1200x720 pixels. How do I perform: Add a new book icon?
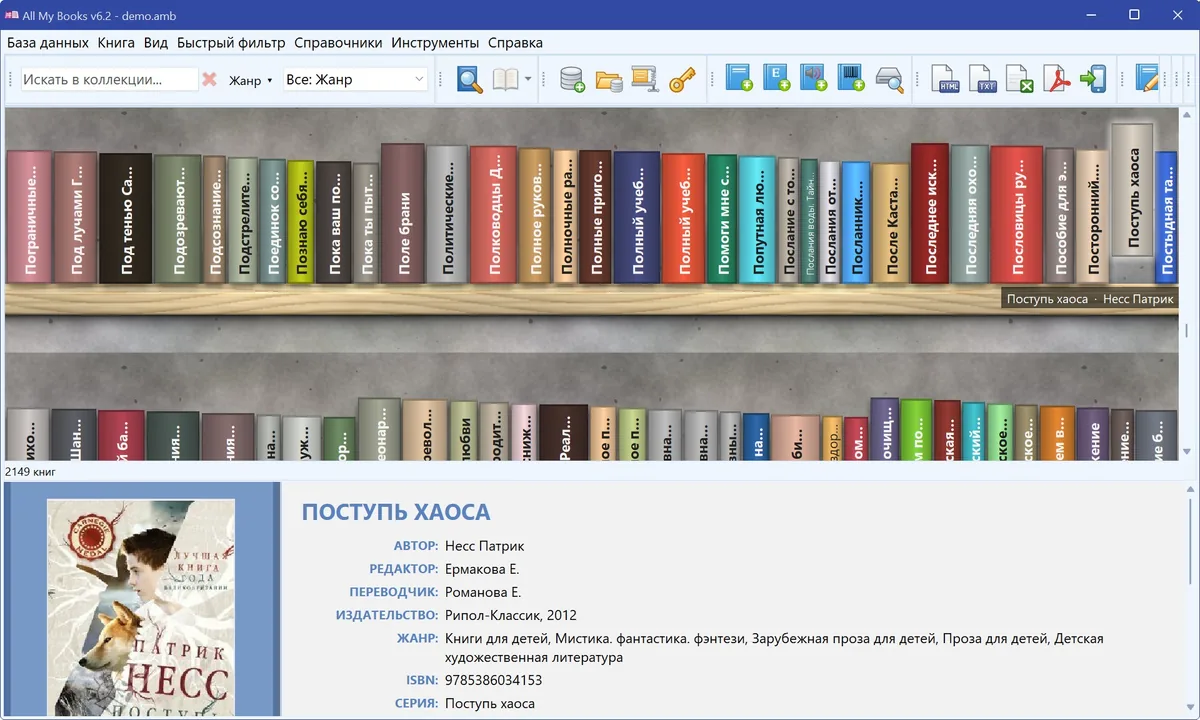pyautogui.click(x=739, y=79)
